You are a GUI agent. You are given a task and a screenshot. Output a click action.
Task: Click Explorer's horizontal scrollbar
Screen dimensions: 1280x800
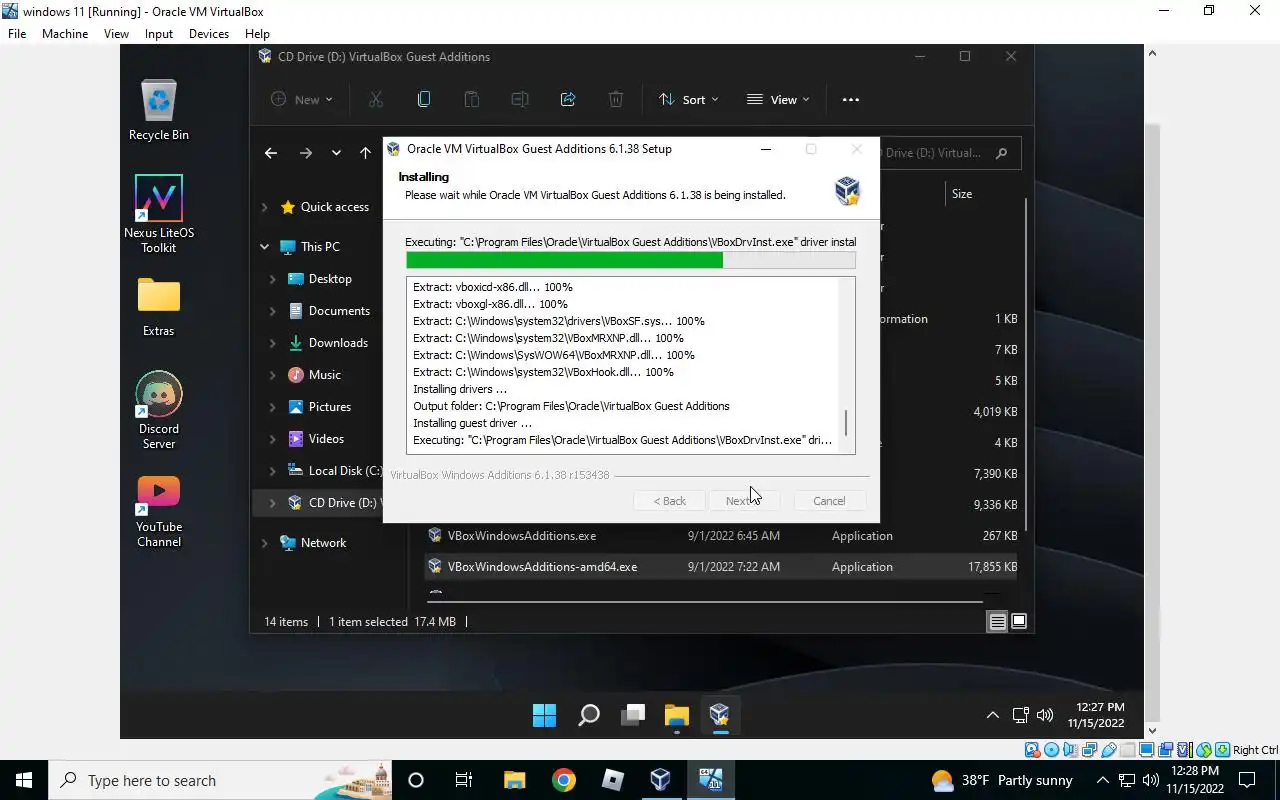(x=707, y=601)
